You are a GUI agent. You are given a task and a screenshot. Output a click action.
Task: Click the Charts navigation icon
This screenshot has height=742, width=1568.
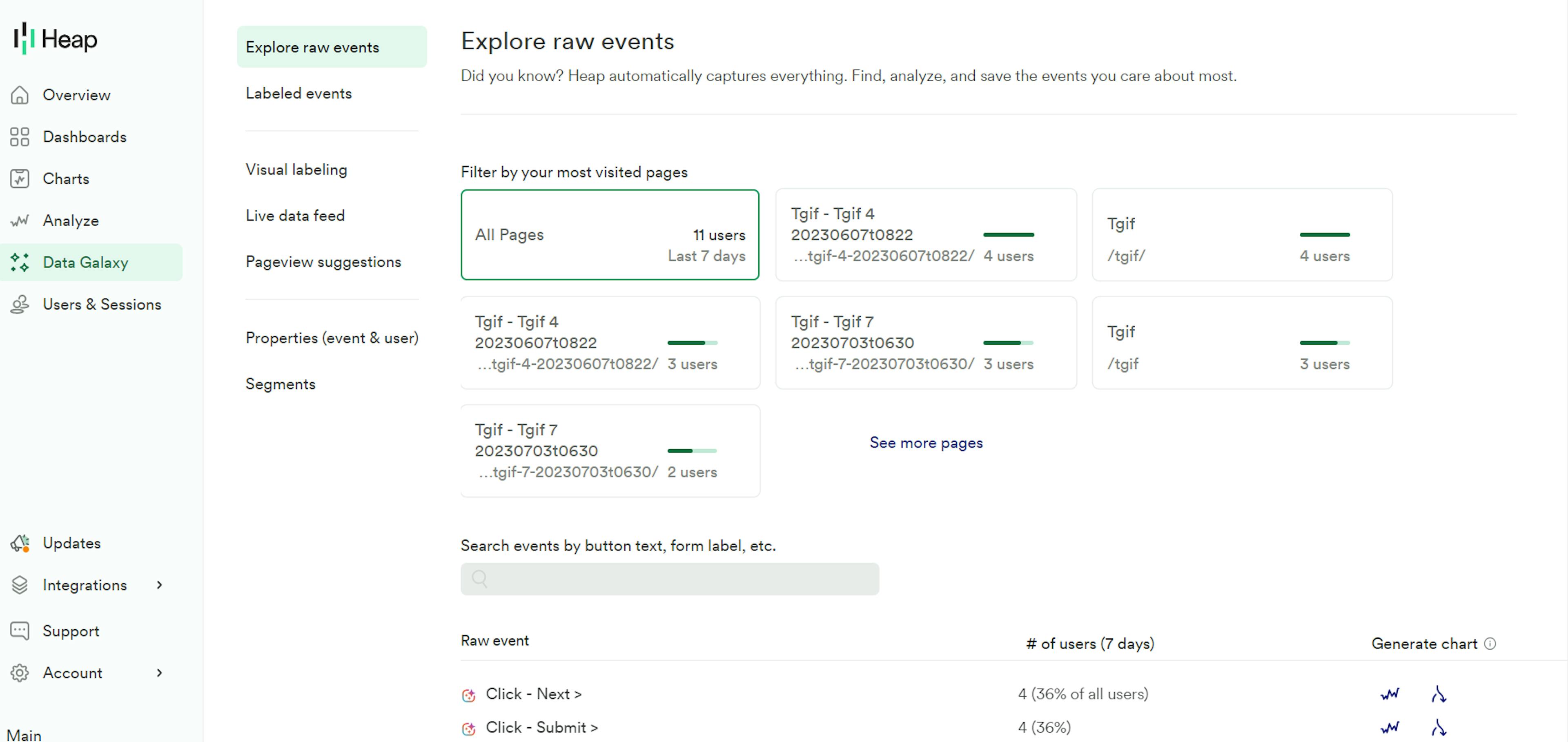click(x=19, y=178)
